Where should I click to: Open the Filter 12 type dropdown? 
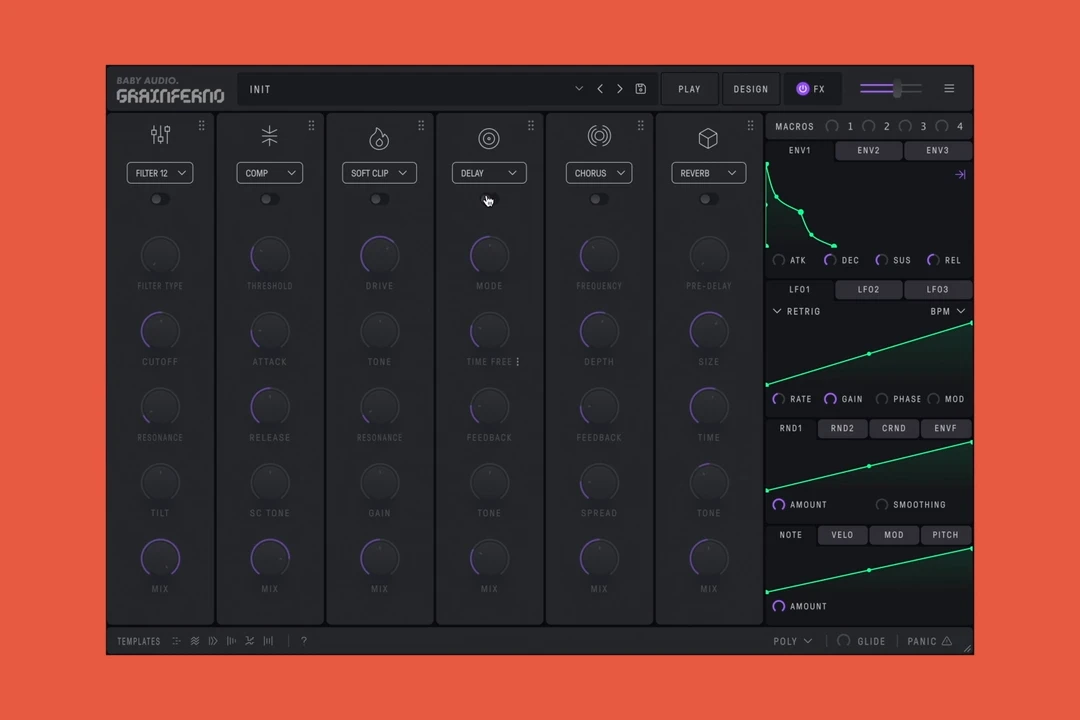160,173
